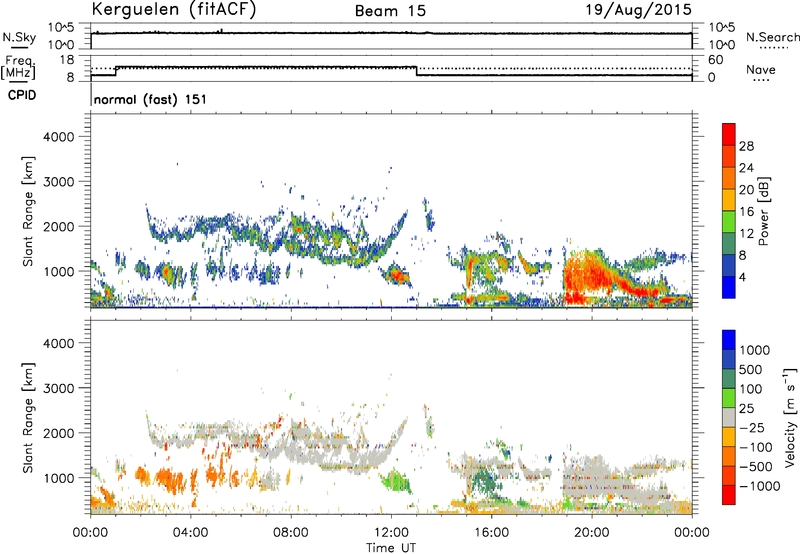
Task: Click the text normal (fast) 151
Action: pyautogui.click(x=151, y=99)
